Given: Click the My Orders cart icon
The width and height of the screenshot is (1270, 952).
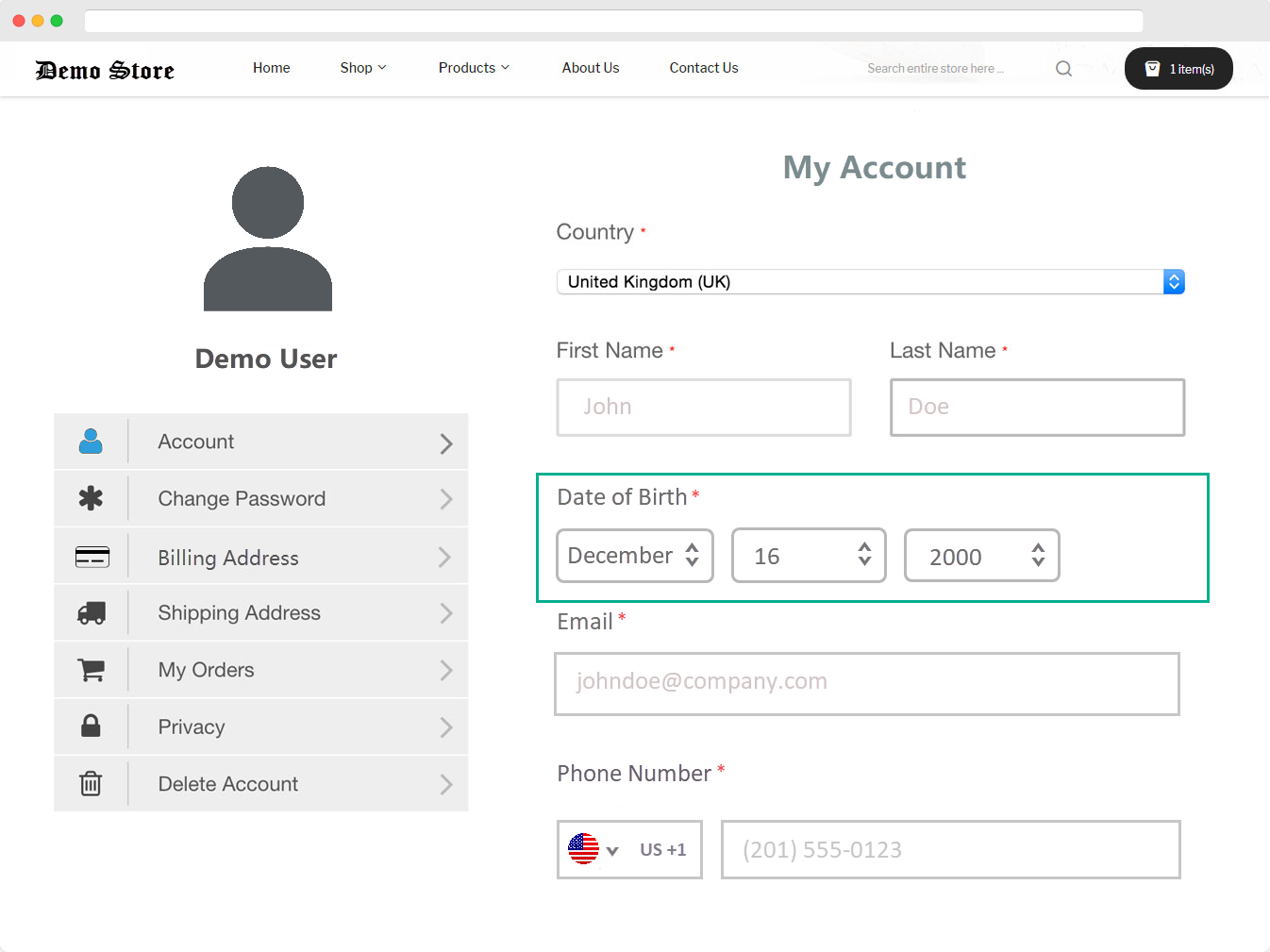Looking at the screenshot, I should point(91,670).
